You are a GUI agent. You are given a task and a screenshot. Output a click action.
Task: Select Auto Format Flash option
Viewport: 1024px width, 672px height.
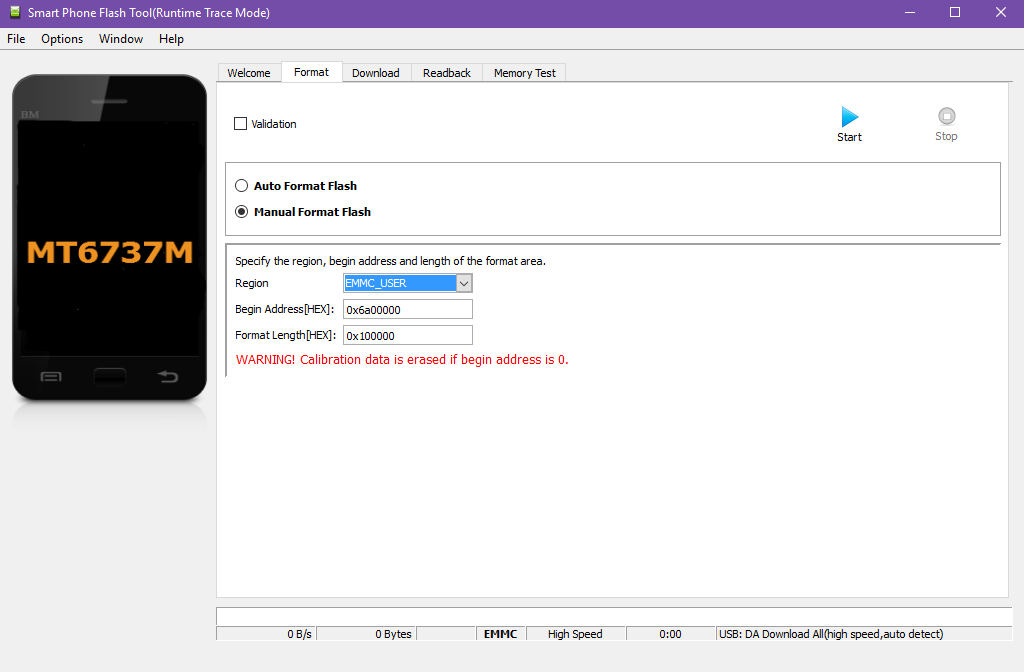point(241,186)
